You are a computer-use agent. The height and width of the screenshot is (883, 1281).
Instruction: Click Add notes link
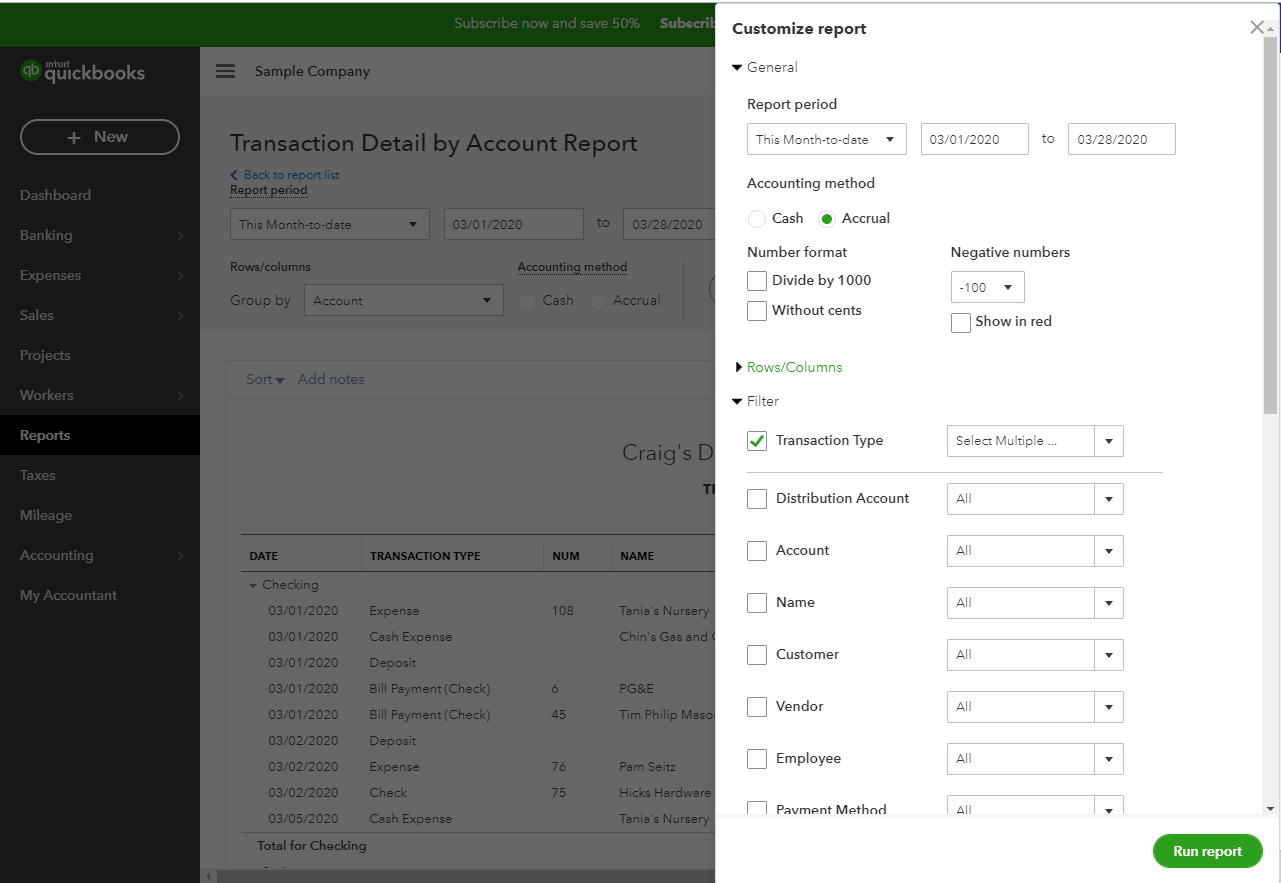pyautogui.click(x=331, y=379)
